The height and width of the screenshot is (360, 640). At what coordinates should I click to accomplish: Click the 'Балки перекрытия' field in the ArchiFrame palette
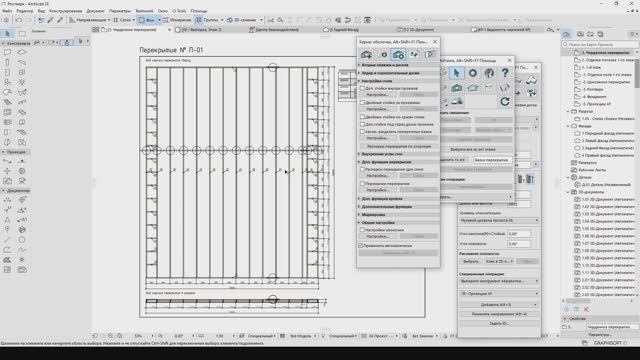click(x=493, y=160)
